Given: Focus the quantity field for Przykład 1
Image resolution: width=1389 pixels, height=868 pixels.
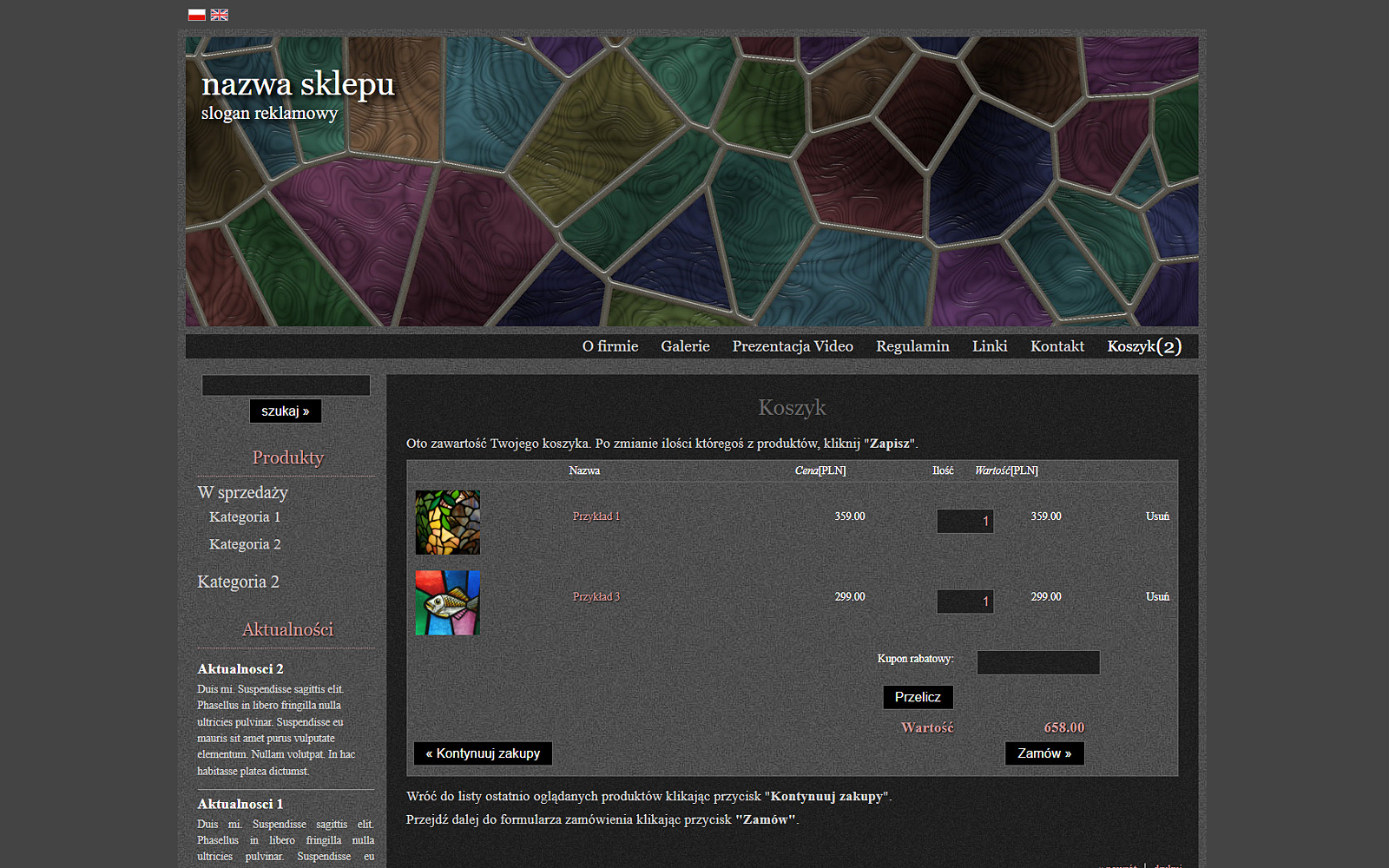Looking at the screenshot, I should click(964, 521).
